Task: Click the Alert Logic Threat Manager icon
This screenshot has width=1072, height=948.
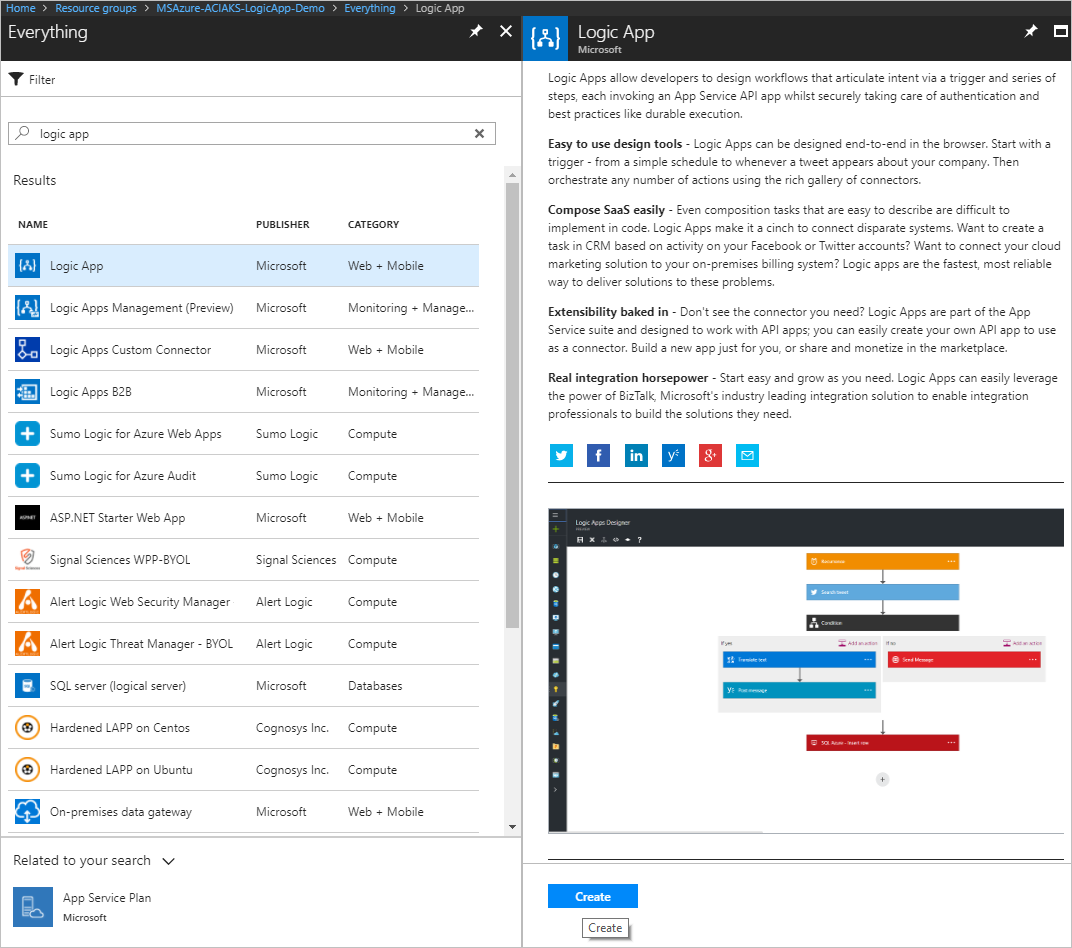Action: click(x=27, y=644)
